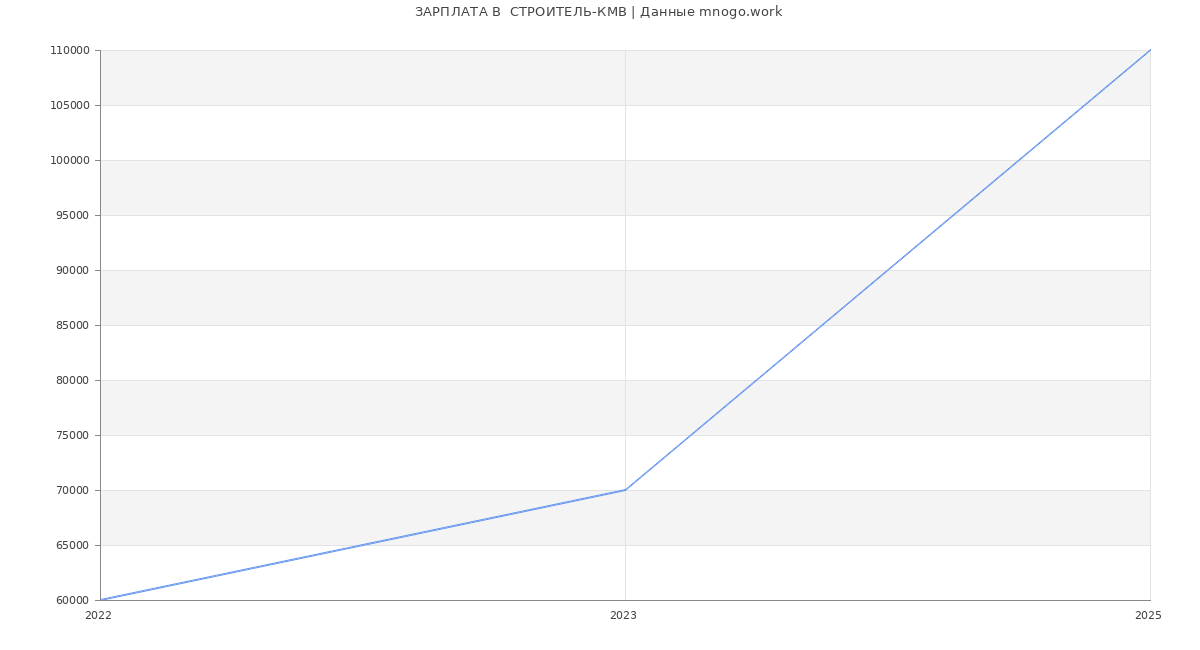Image resolution: width=1200 pixels, height=650 pixels.
Task: Select the 2025 x-axis label
Action: [x=1148, y=616]
